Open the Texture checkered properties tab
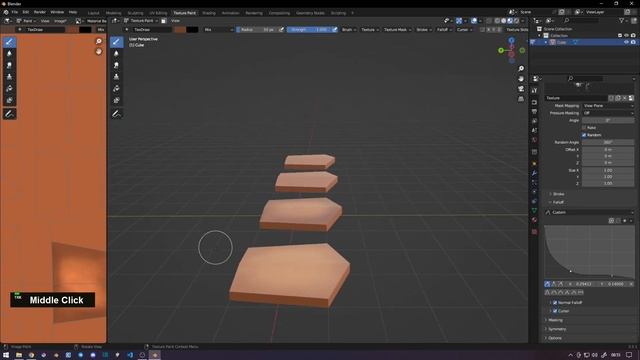Image resolution: width=640 pixels, height=360 pixels. click(x=534, y=232)
